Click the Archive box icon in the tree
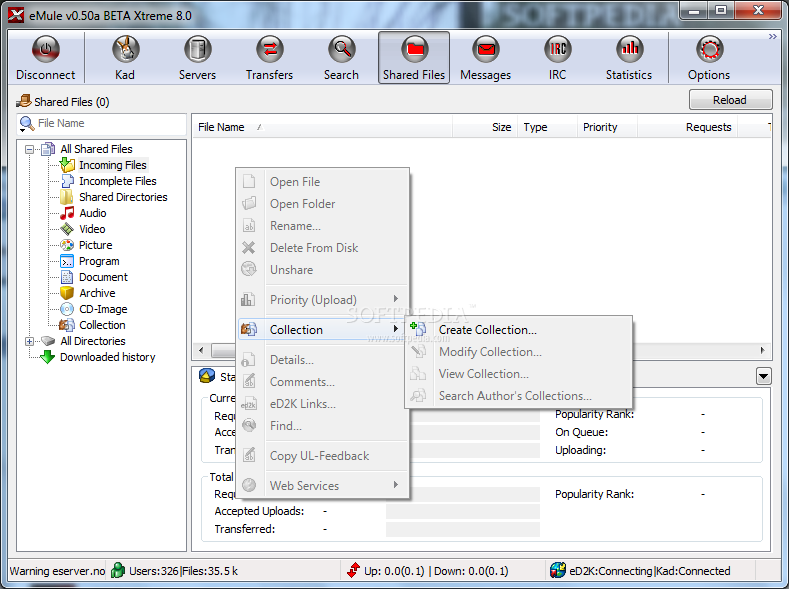This screenshot has width=789, height=589. click(x=67, y=293)
